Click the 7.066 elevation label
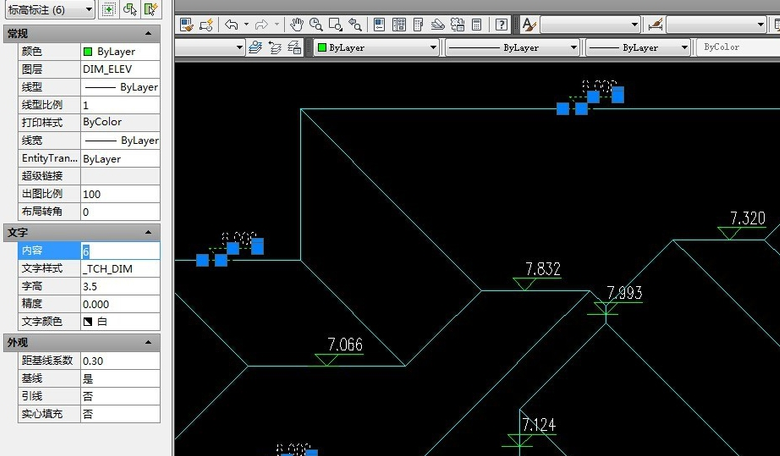The height and width of the screenshot is (456, 780). pyautogui.click(x=345, y=344)
